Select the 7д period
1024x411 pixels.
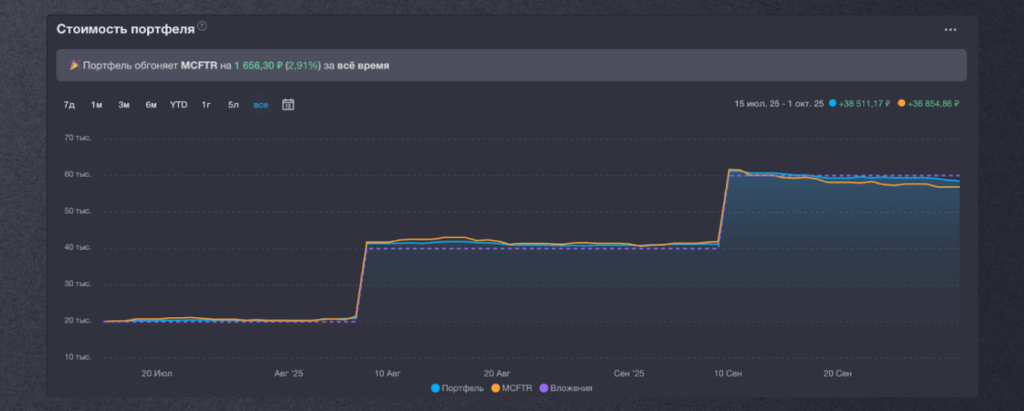pos(69,104)
